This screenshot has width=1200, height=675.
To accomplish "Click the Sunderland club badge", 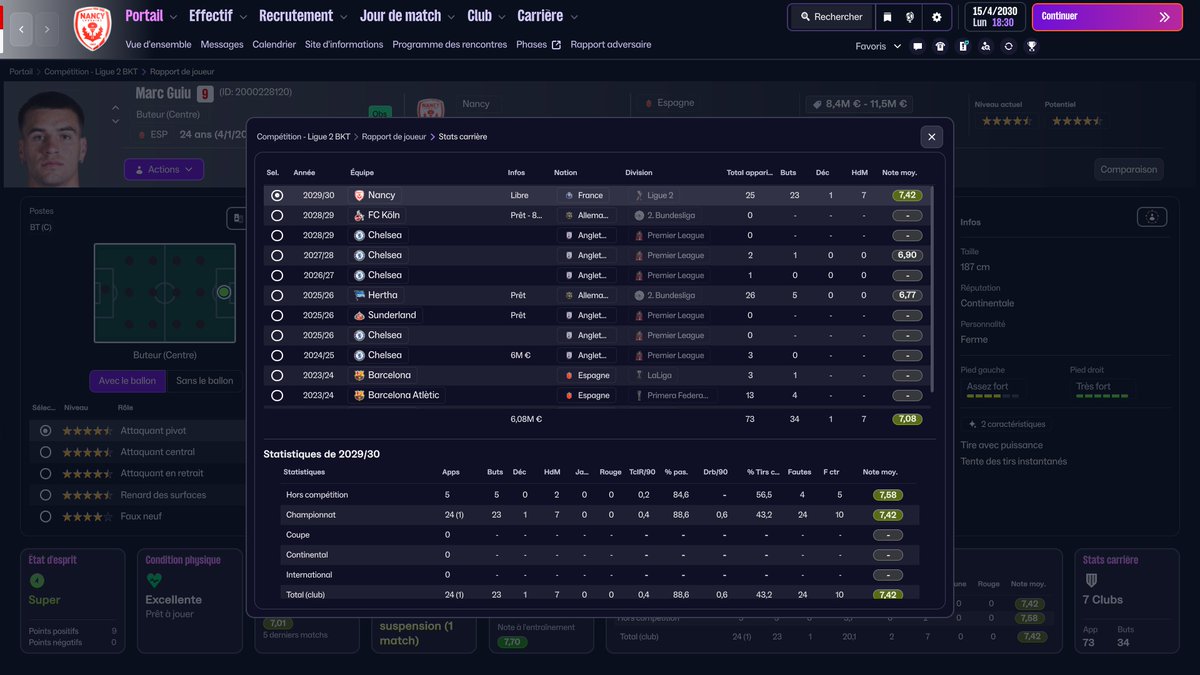I will [x=359, y=315].
